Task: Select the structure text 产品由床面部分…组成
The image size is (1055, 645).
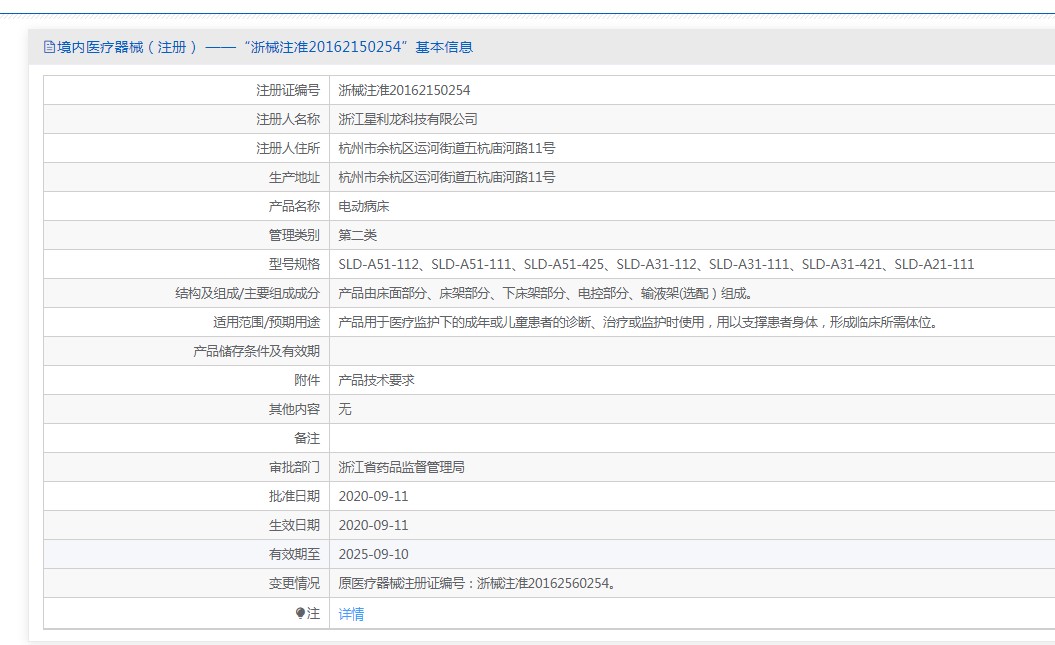Action: (x=545, y=293)
